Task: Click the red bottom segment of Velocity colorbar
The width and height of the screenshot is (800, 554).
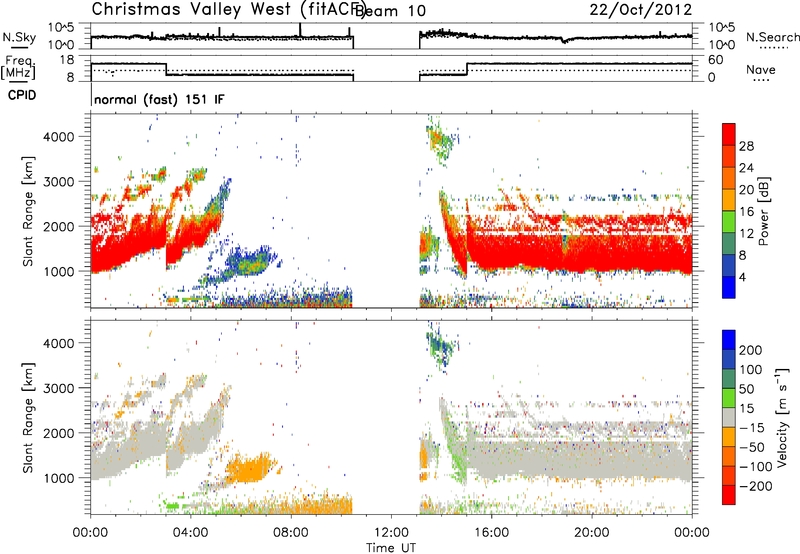Action: point(729,495)
